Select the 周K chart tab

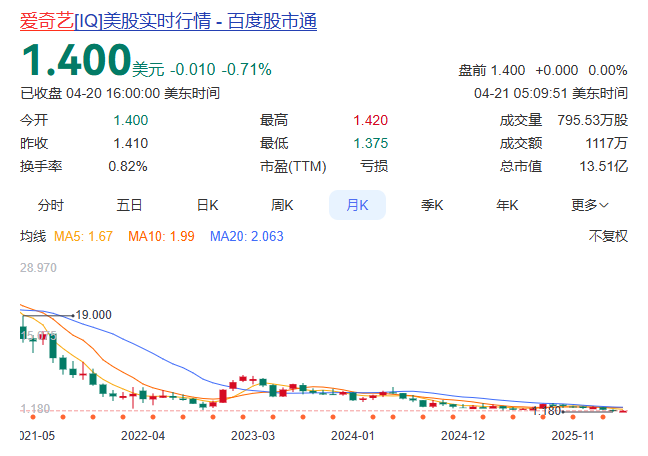[282, 205]
